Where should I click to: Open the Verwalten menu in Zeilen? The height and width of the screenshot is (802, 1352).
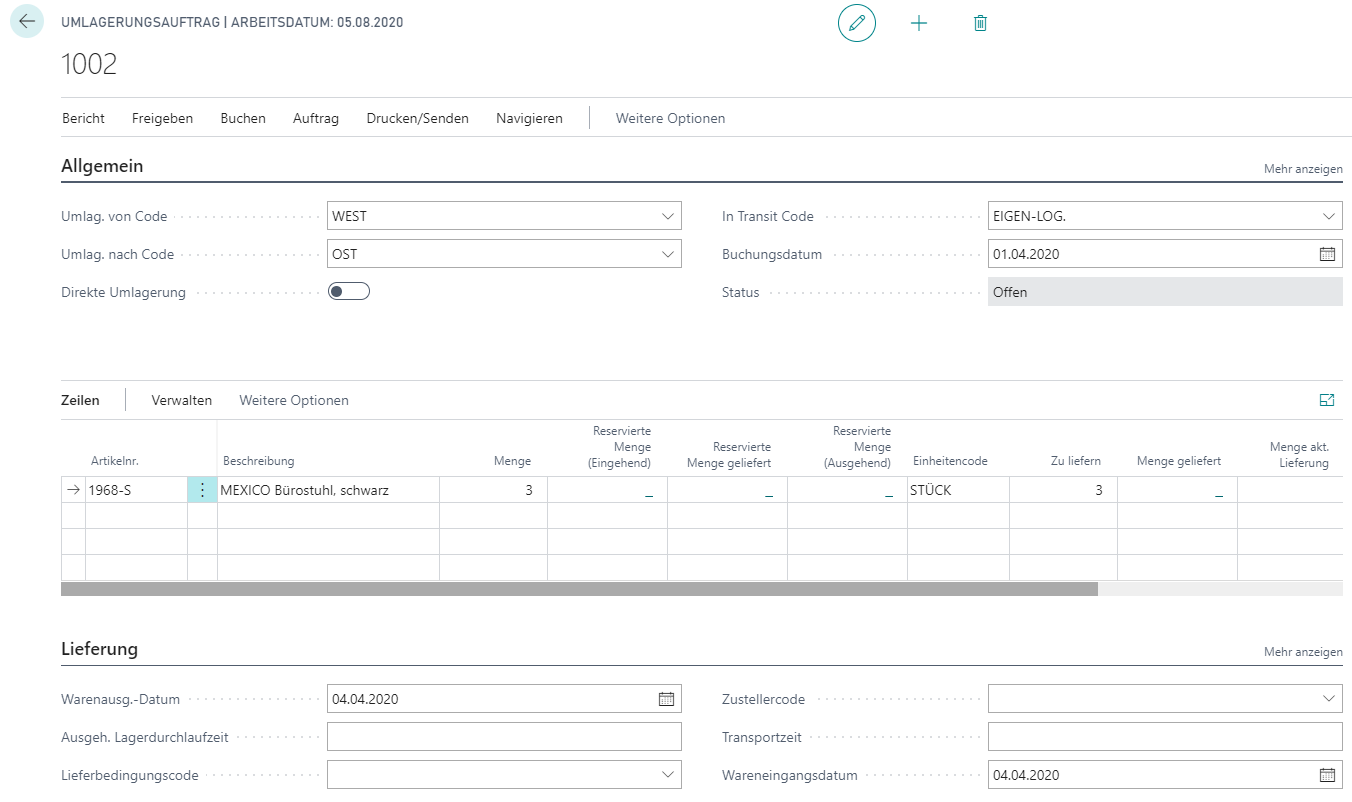pos(182,400)
